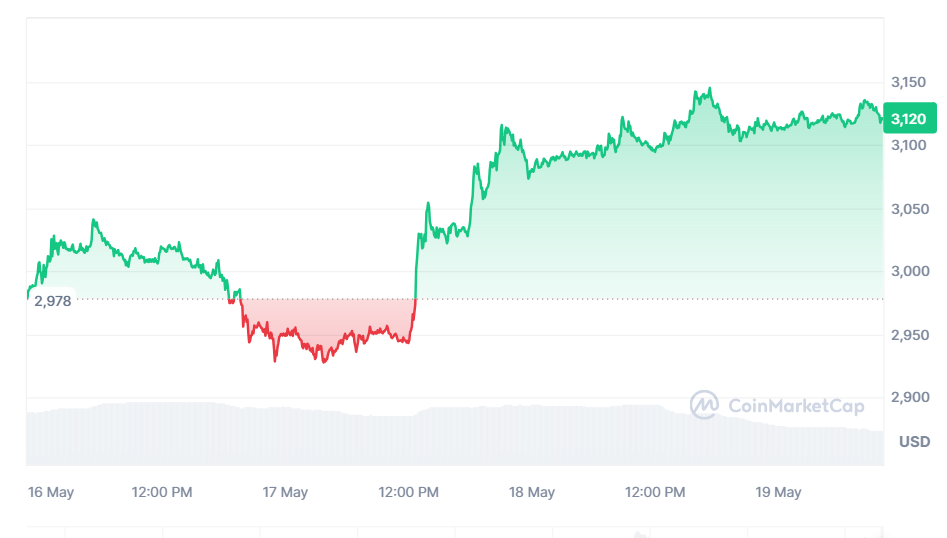Image resolution: width=947 pixels, height=538 pixels.
Task: Click the CoinMarketCap logo icon watermark
Action: (x=704, y=405)
